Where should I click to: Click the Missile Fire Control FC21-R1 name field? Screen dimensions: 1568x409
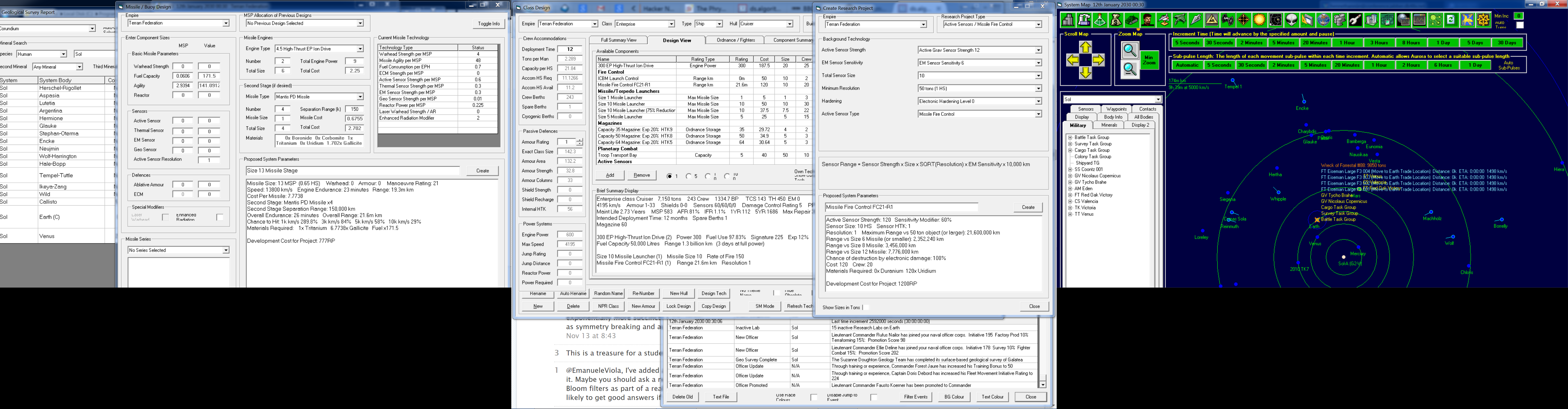click(901, 207)
